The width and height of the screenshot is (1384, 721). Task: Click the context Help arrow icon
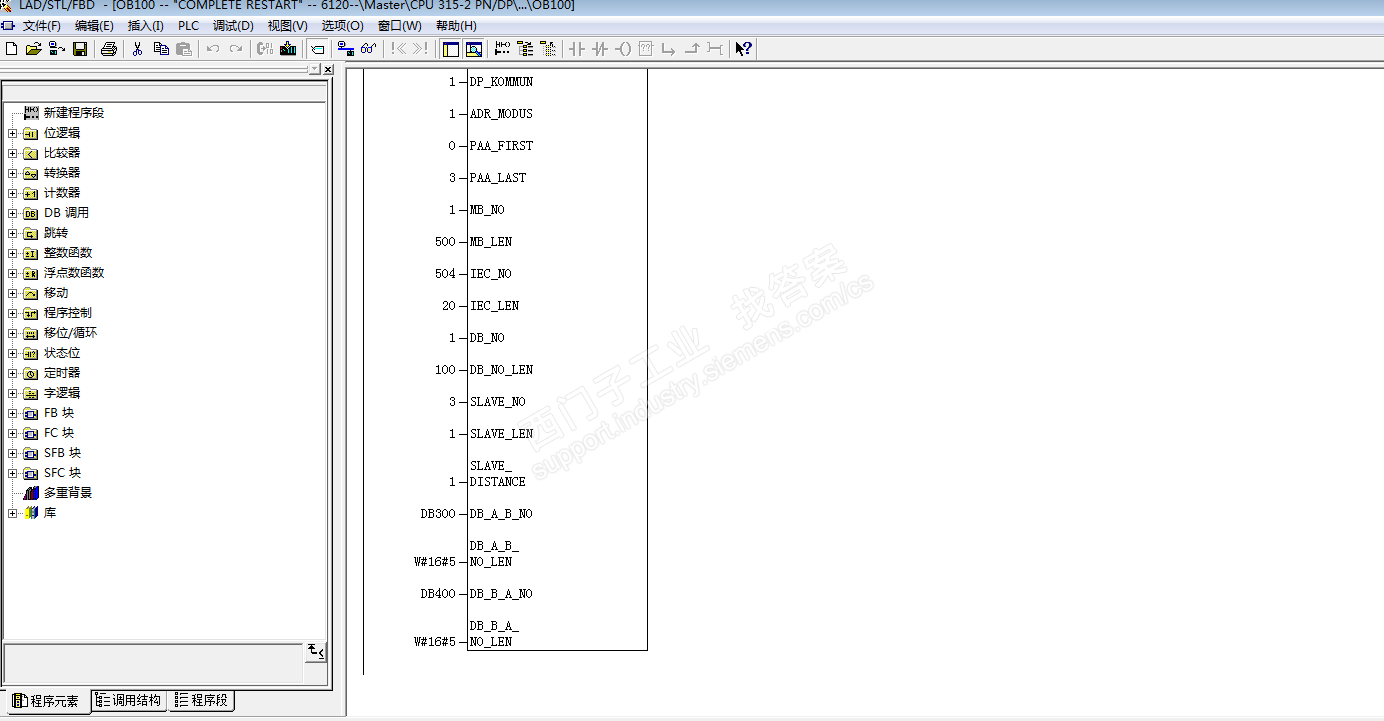coord(743,48)
